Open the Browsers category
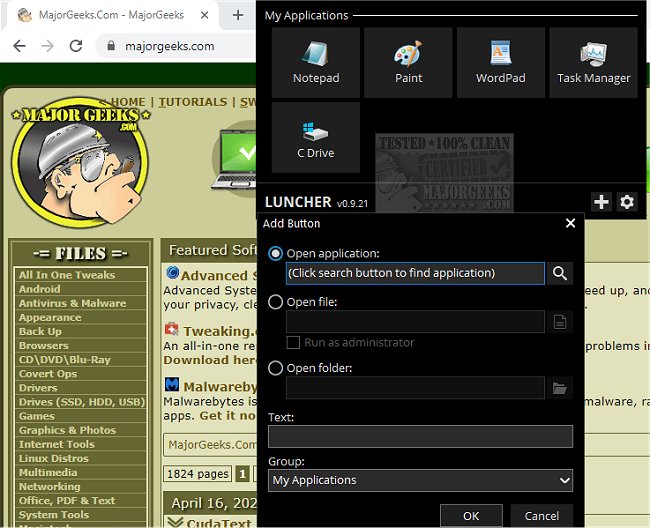The image size is (650, 528). pos(81,346)
